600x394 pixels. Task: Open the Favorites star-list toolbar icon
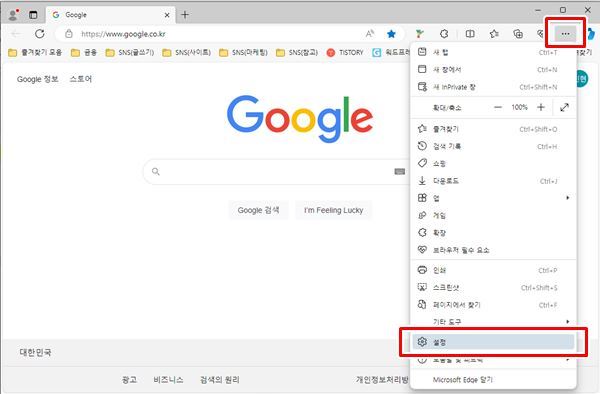(494, 34)
